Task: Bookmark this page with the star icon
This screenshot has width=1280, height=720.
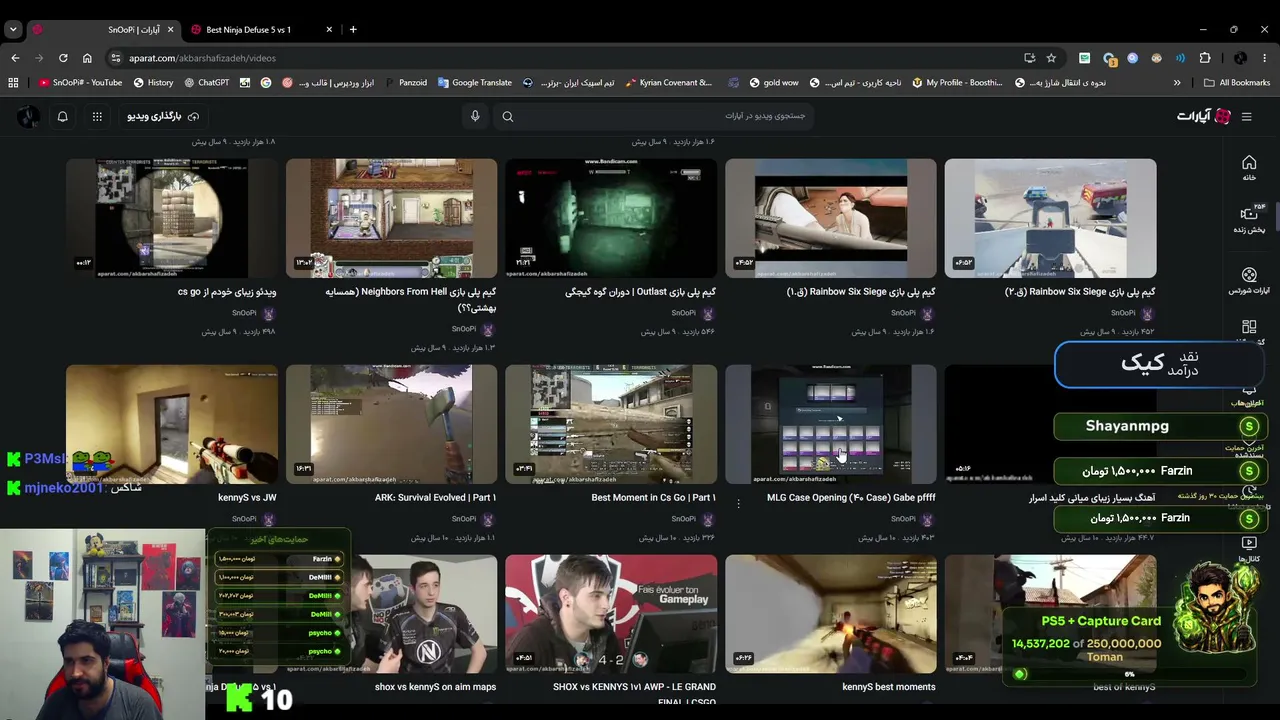Action: point(1051,58)
